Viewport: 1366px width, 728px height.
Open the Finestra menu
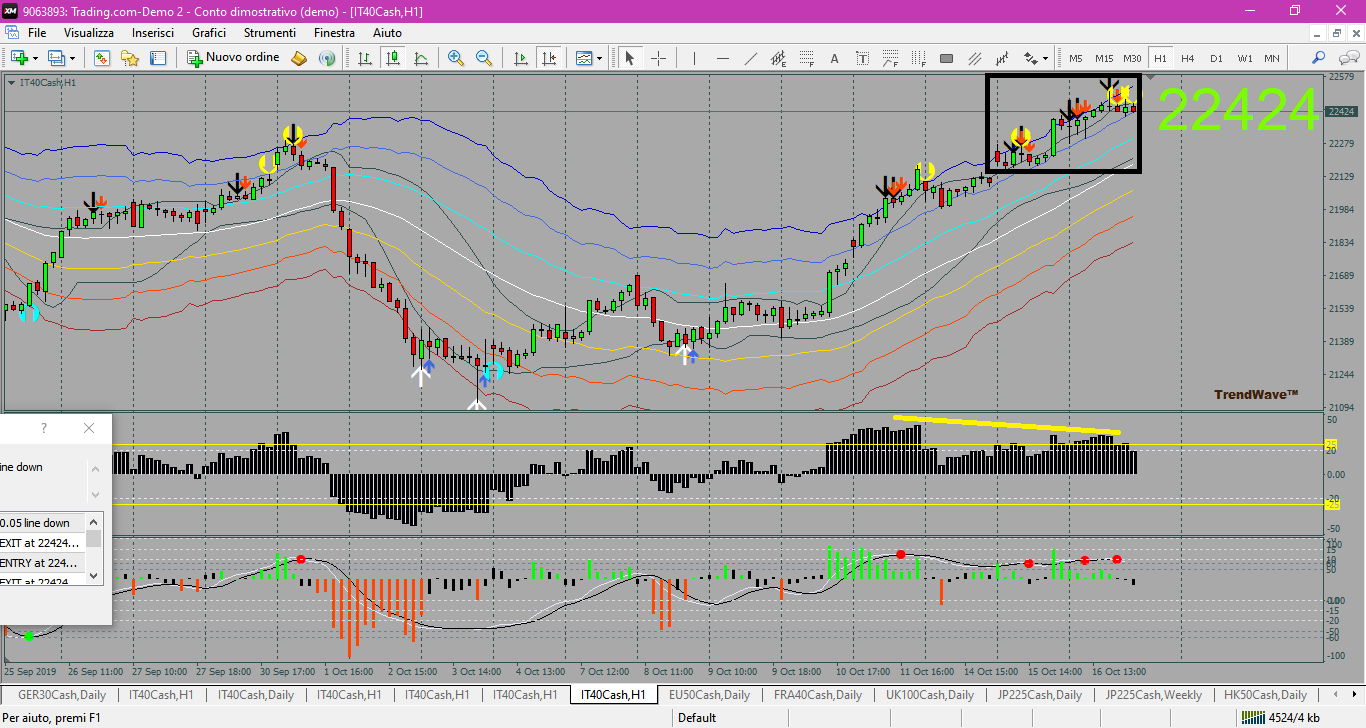[334, 33]
